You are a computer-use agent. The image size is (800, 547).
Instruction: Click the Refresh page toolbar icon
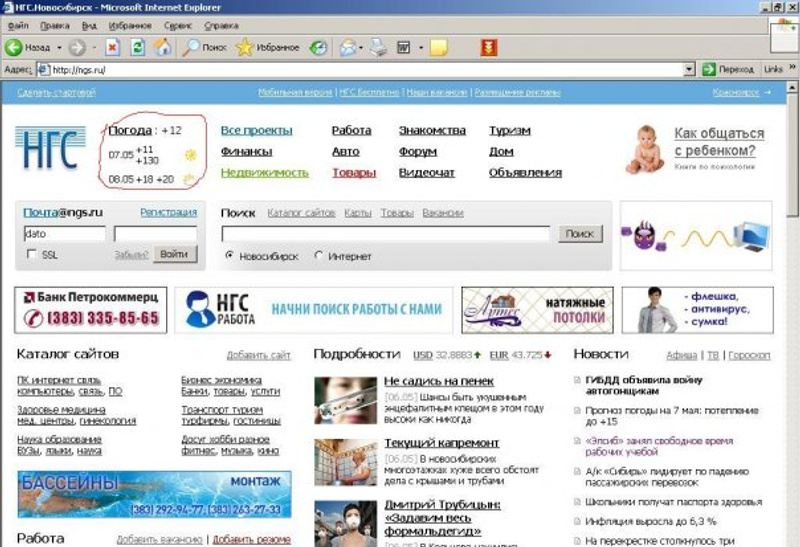click(x=137, y=47)
